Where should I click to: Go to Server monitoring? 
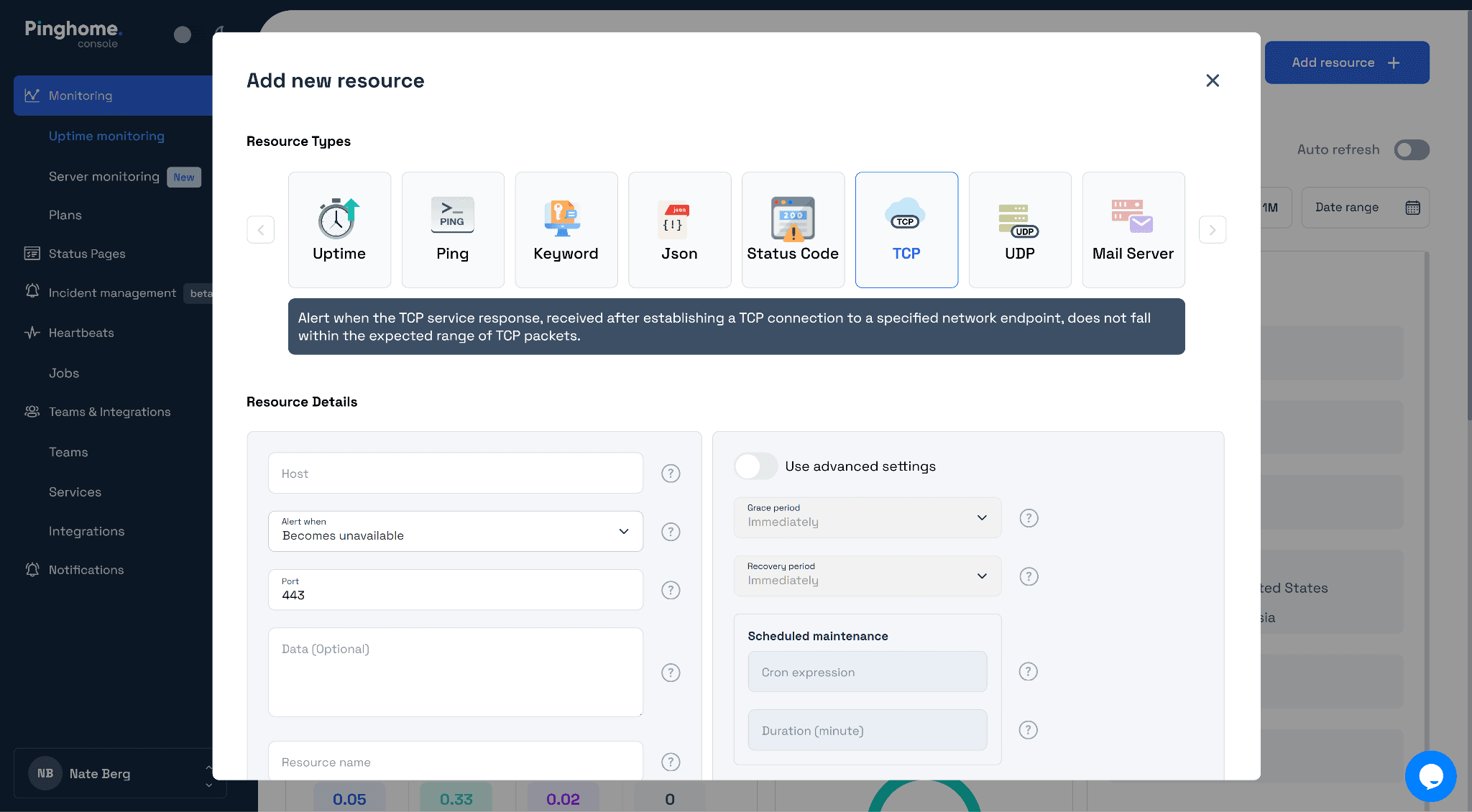(104, 176)
